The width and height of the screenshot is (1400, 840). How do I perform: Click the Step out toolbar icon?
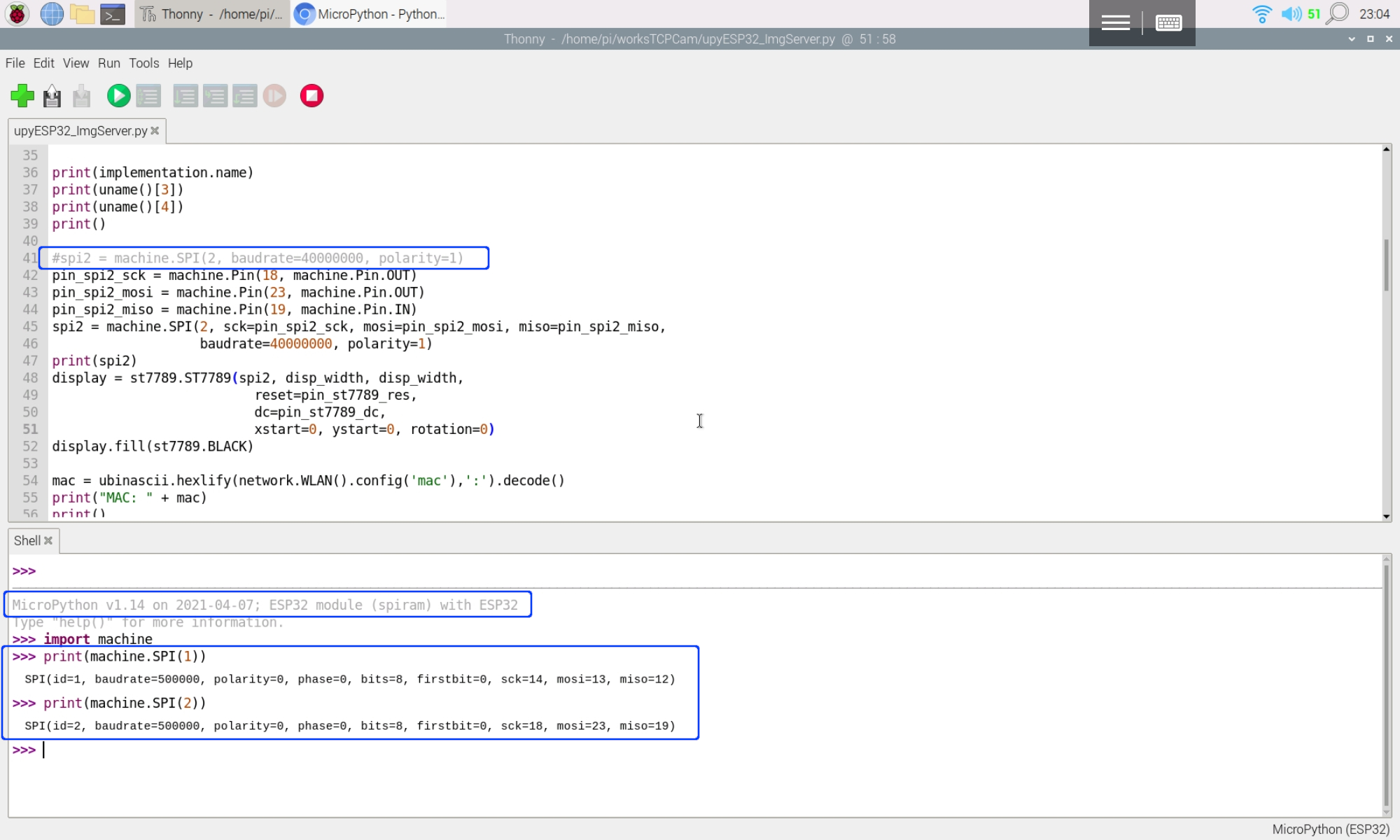pyautogui.click(x=244, y=96)
